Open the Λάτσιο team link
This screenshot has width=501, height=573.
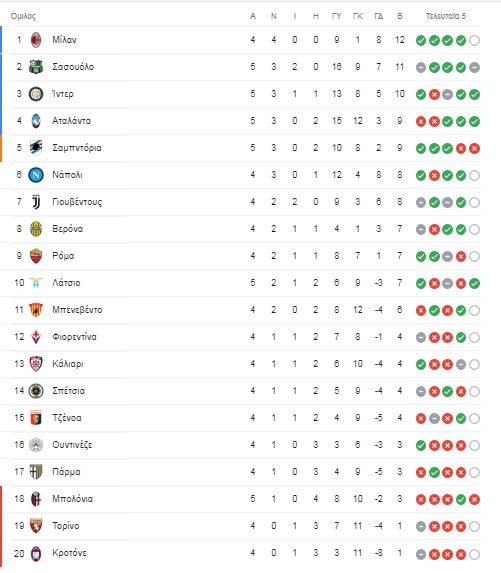point(66,283)
